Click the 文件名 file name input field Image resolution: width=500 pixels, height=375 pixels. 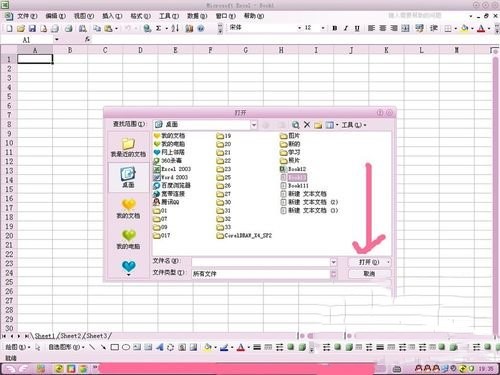point(261,262)
